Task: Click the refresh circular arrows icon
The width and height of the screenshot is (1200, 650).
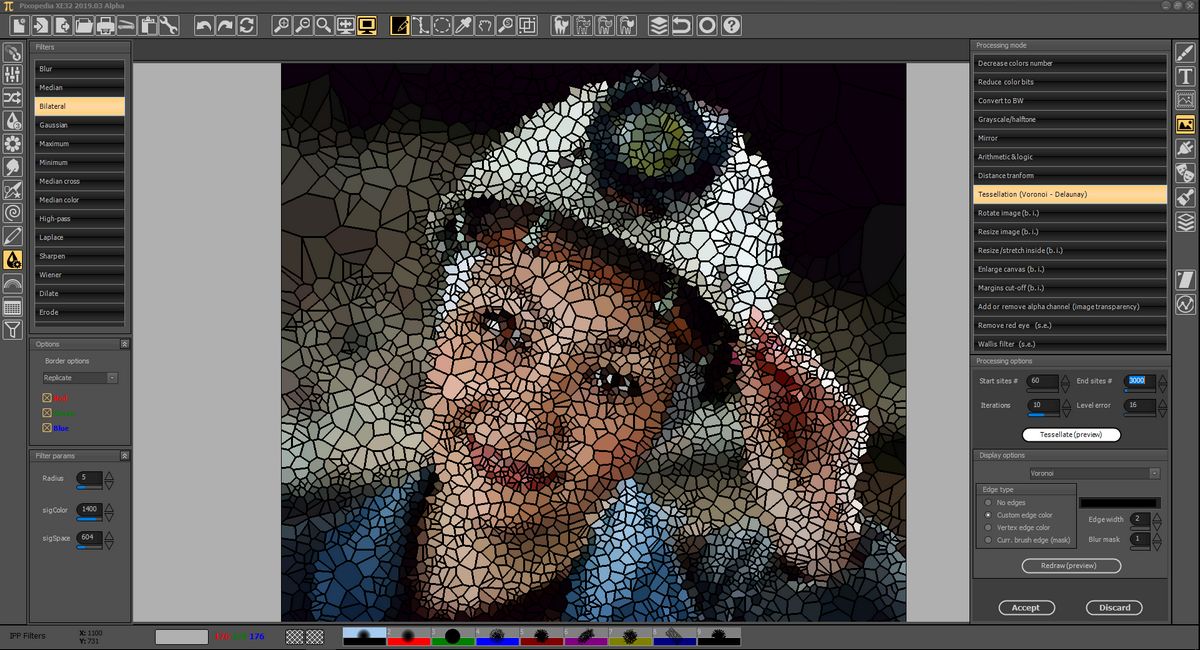Action: (x=247, y=26)
